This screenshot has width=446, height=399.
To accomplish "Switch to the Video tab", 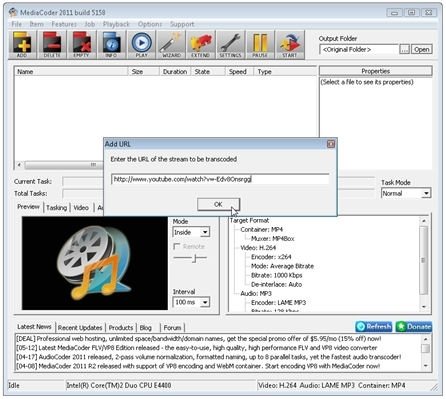I will coord(81,208).
